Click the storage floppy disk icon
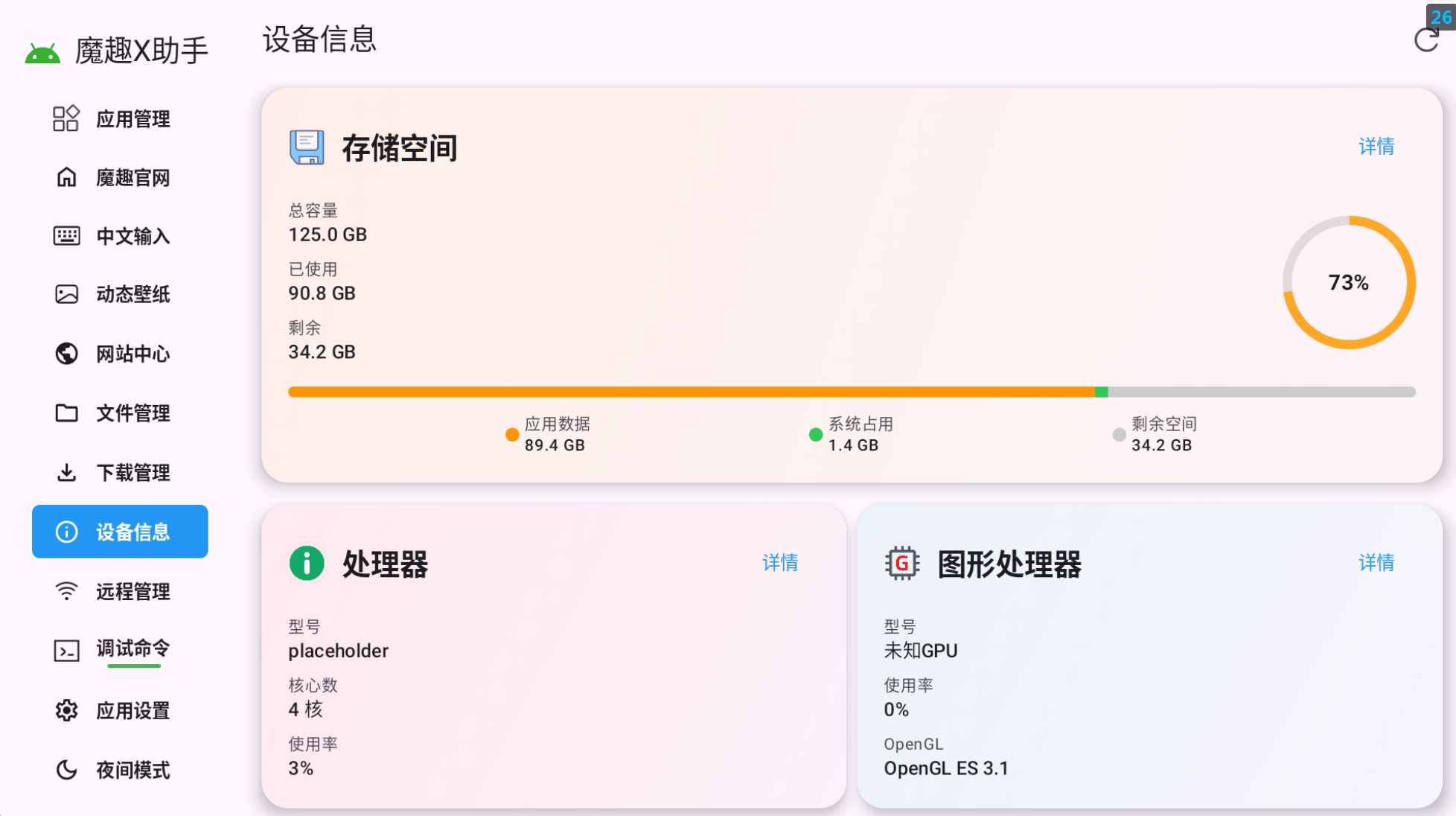 coord(307,147)
